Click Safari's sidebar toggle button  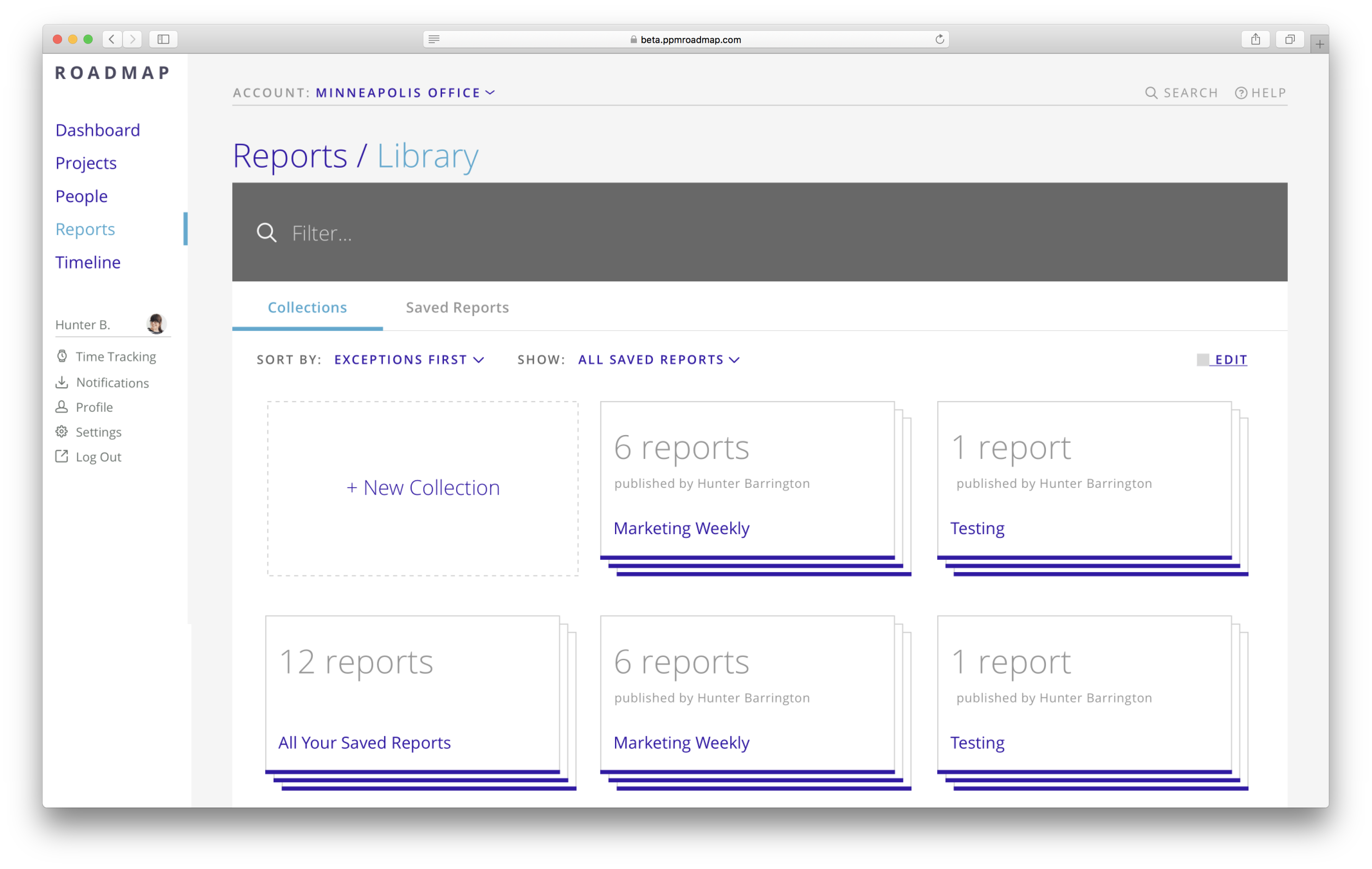coord(163,39)
